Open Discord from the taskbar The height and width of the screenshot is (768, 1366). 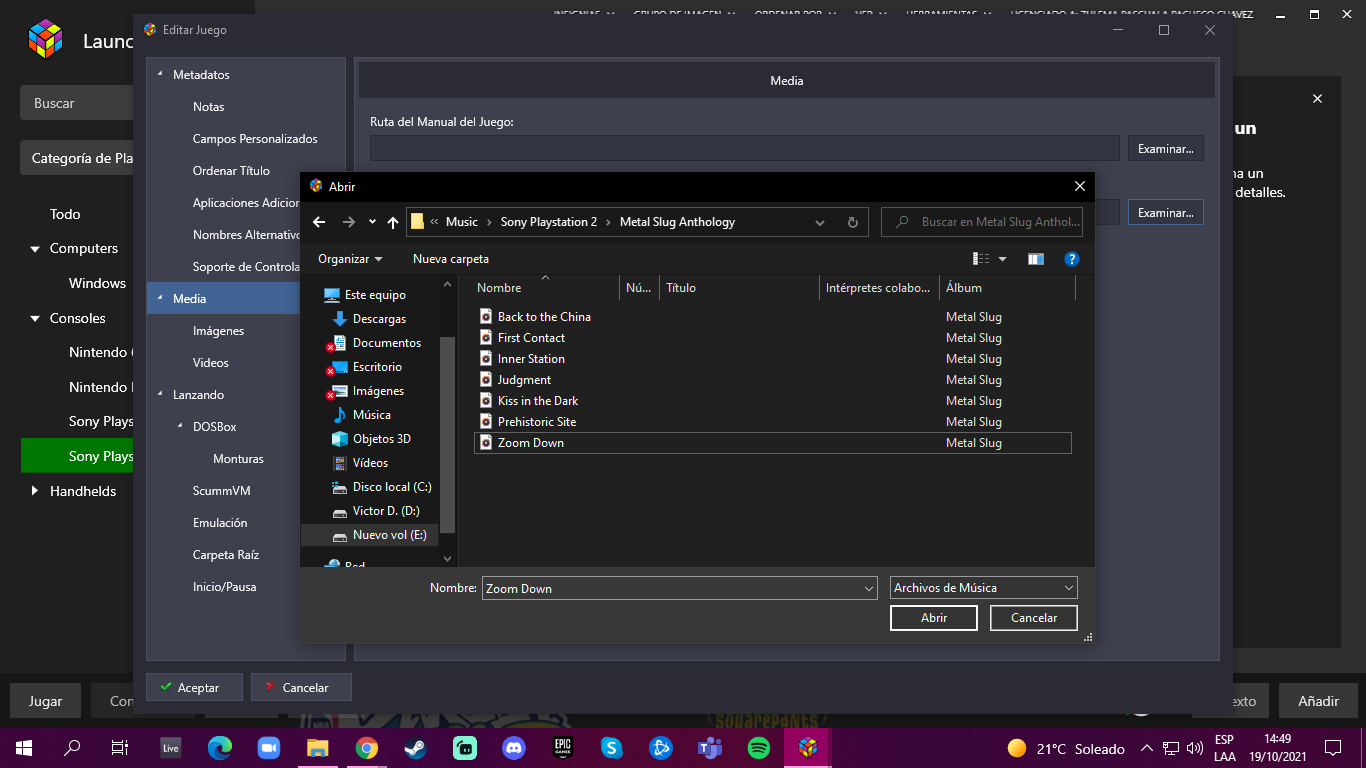coord(513,747)
